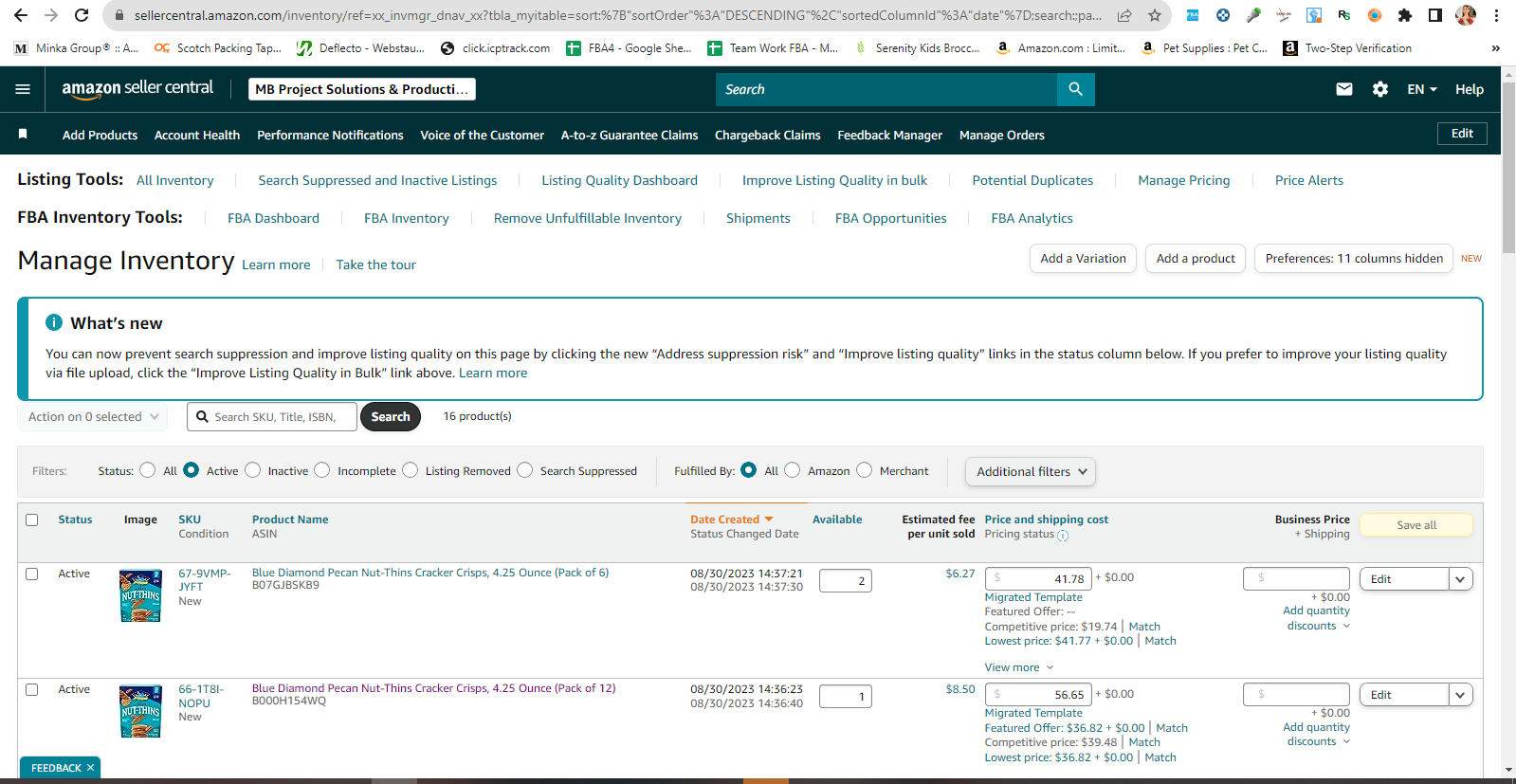Select the All status radio button
The height and width of the screenshot is (784, 1516).
point(147,470)
